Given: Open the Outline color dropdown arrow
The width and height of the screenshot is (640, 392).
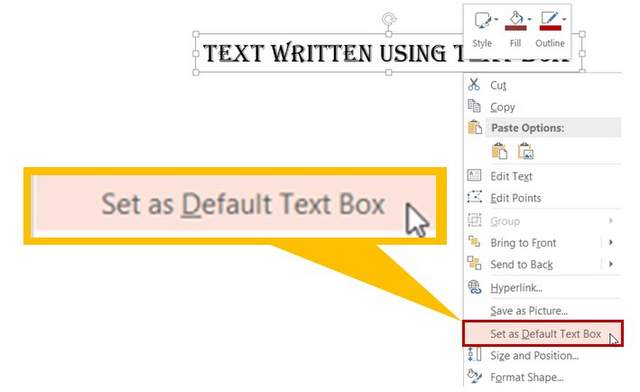Looking at the screenshot, I should (564, 19).
